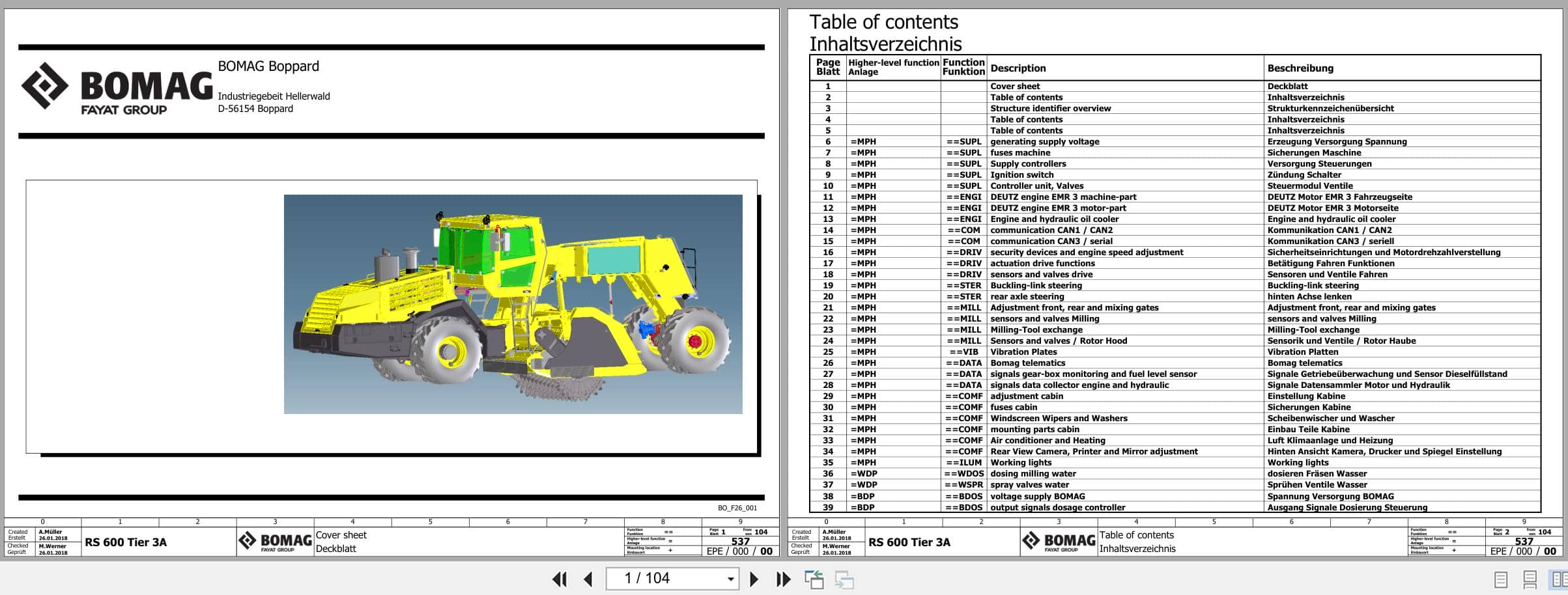This screenshot has height=595, width=1568.
Task: Click the go-to-previous-view icon
Action: 814,579
